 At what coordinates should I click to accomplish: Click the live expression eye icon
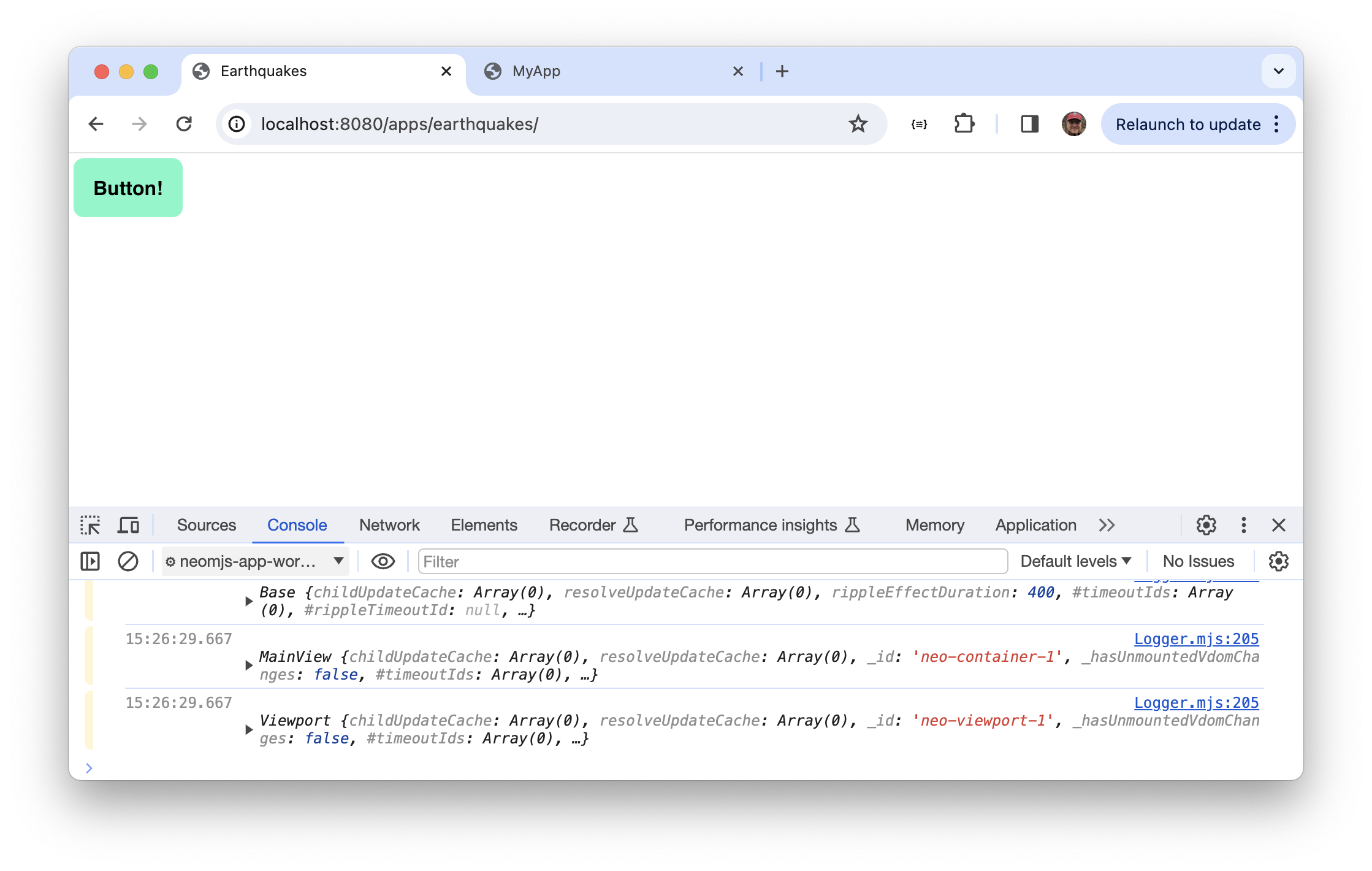click(x=383, y=561)
